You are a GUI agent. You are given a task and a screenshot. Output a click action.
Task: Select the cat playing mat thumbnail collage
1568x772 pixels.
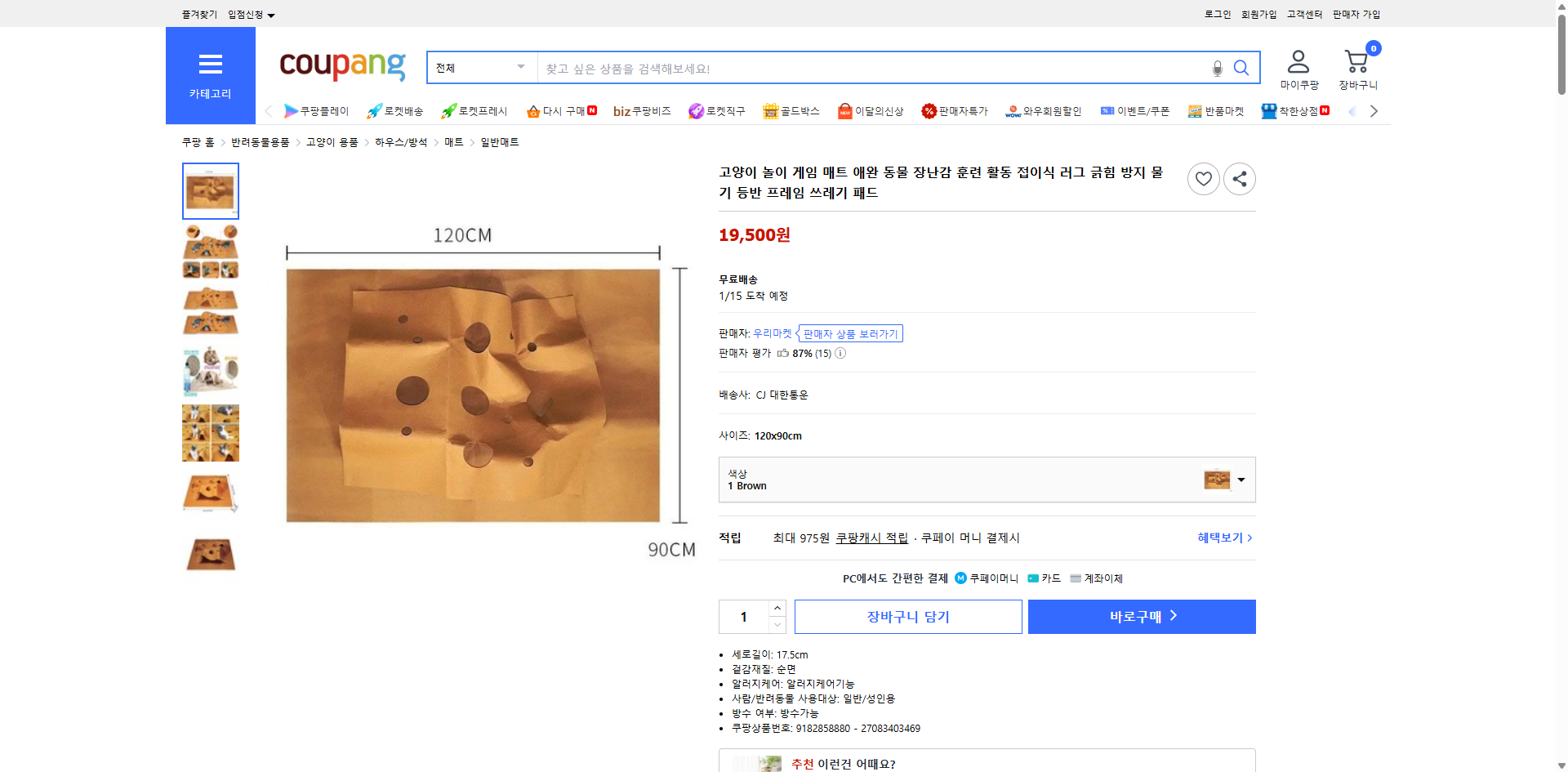tap(210, 433)
